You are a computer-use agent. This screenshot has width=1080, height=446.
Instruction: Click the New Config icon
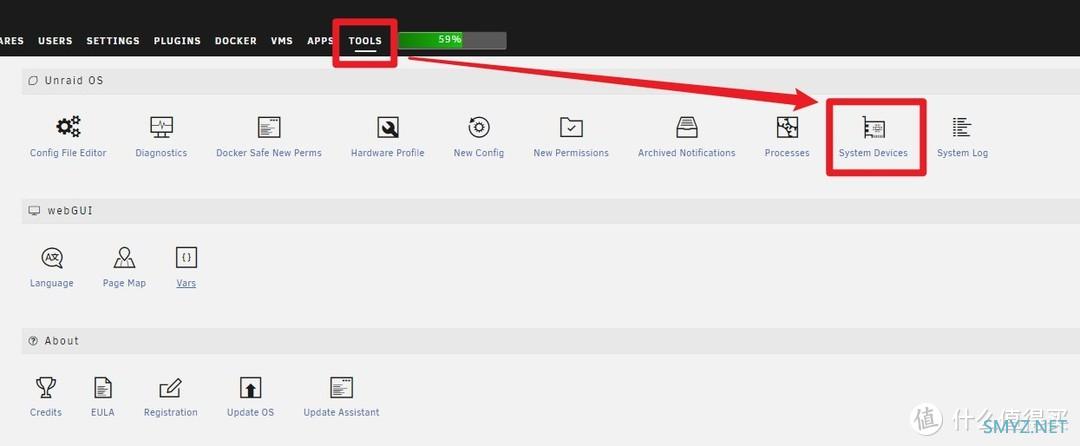(x=478, y=128)
